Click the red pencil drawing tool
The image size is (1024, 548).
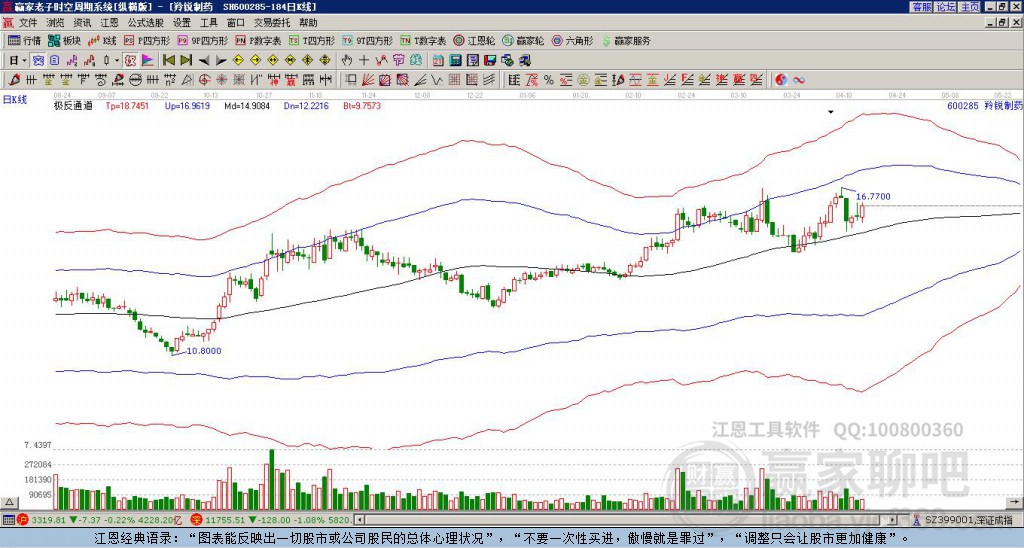[x=14, y=80]
